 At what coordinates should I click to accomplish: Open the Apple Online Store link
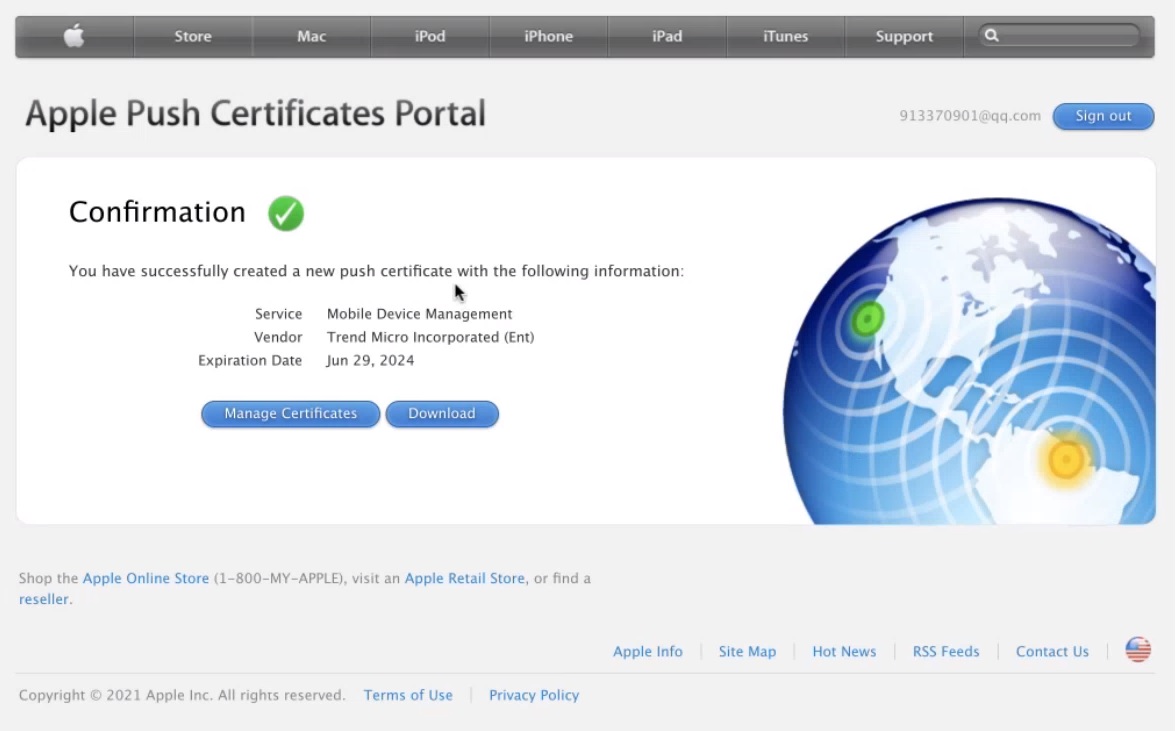pyautogui.click(x=145, y=578)
